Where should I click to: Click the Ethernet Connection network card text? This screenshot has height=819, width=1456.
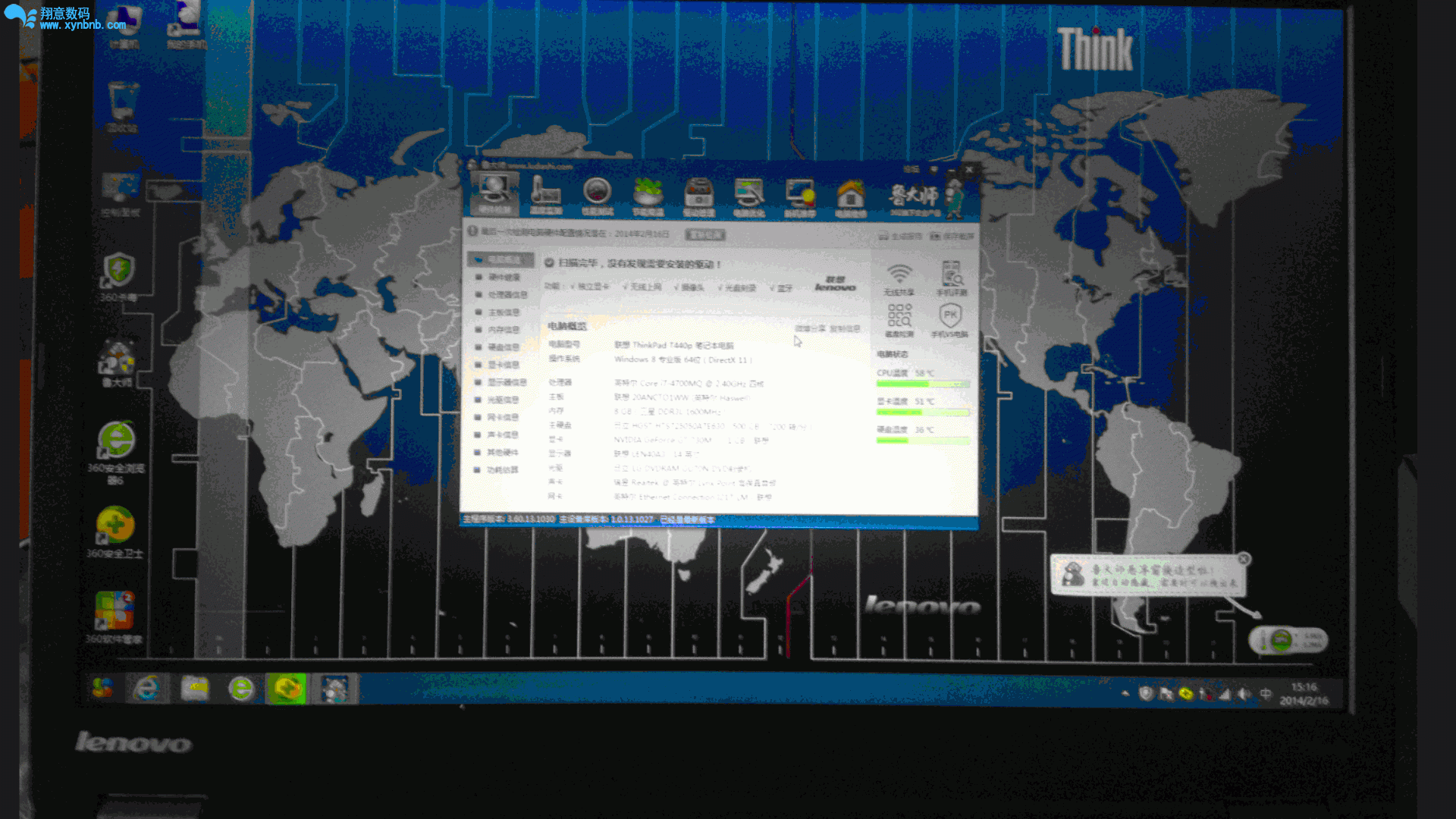click(692, 497)
